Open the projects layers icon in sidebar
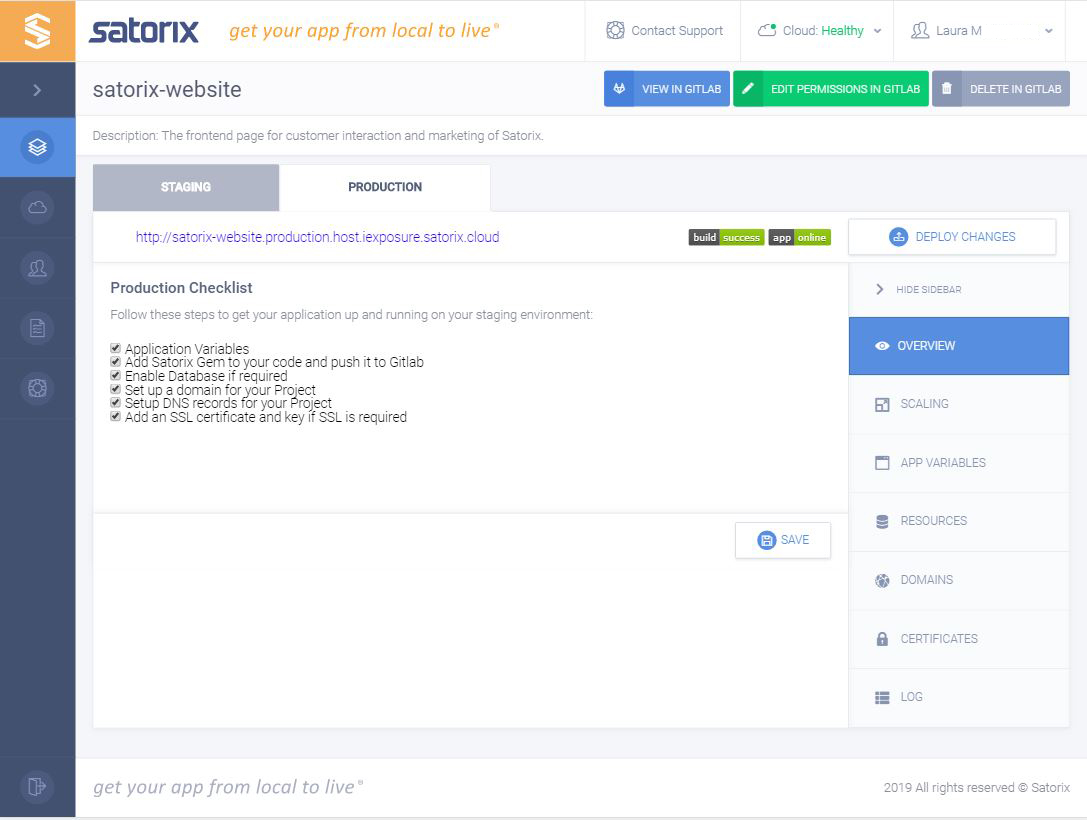Viewport: 1087px width, 820px height. (37, 147)
